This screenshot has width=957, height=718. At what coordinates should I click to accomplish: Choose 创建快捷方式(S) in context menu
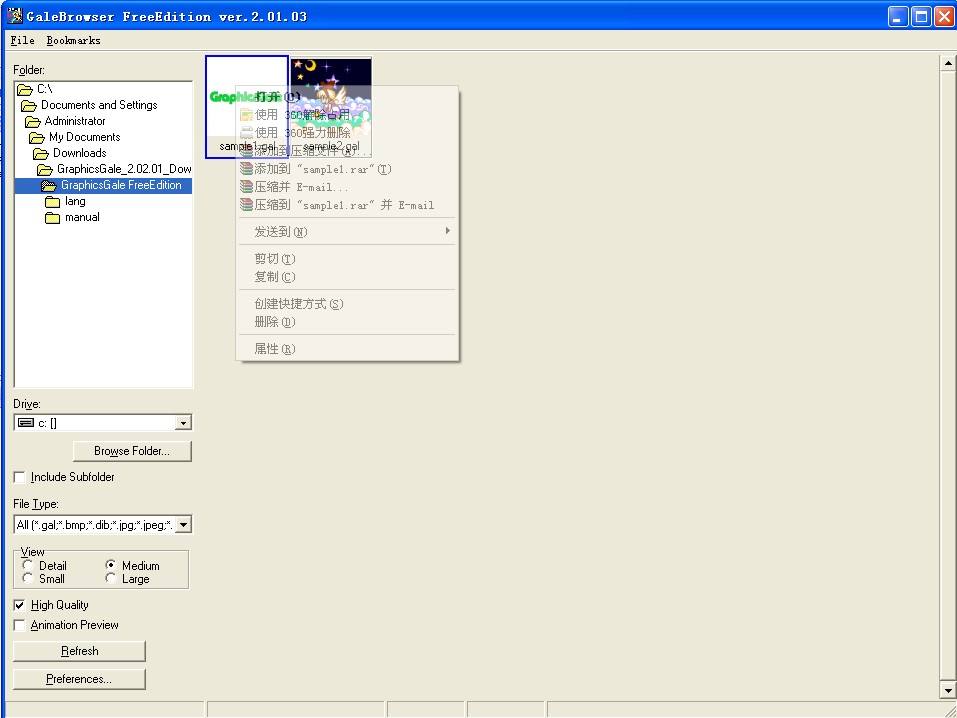tap(347, 304)
